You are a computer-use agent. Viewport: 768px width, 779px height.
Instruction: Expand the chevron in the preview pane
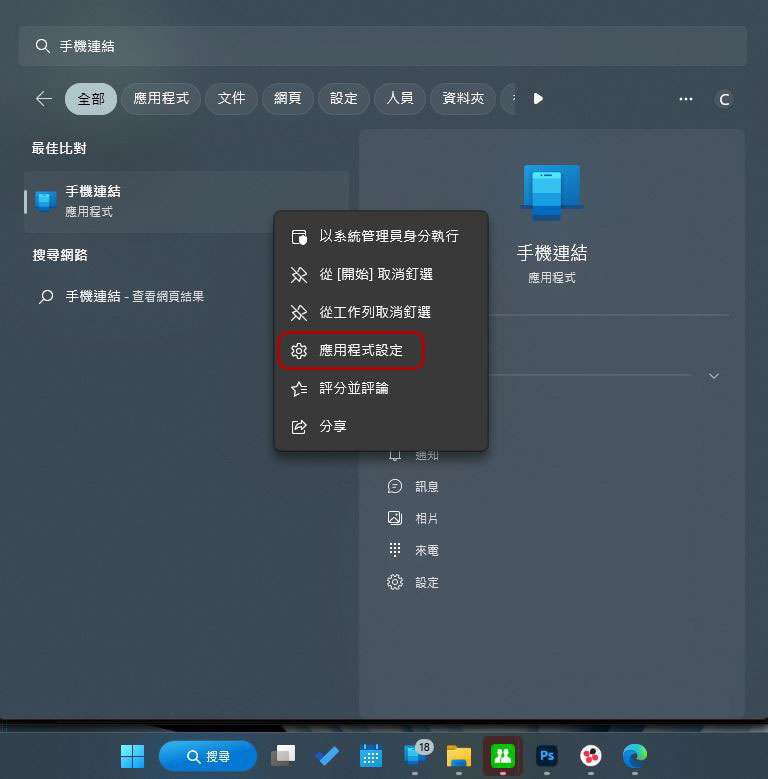pos(714,376)
